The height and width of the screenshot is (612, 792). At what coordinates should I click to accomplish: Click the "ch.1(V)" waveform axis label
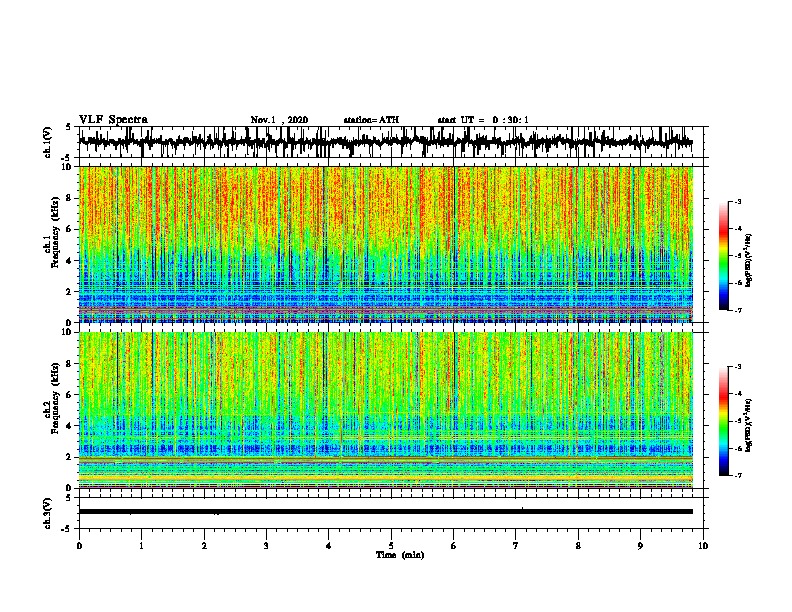click(x=48, y=142)
